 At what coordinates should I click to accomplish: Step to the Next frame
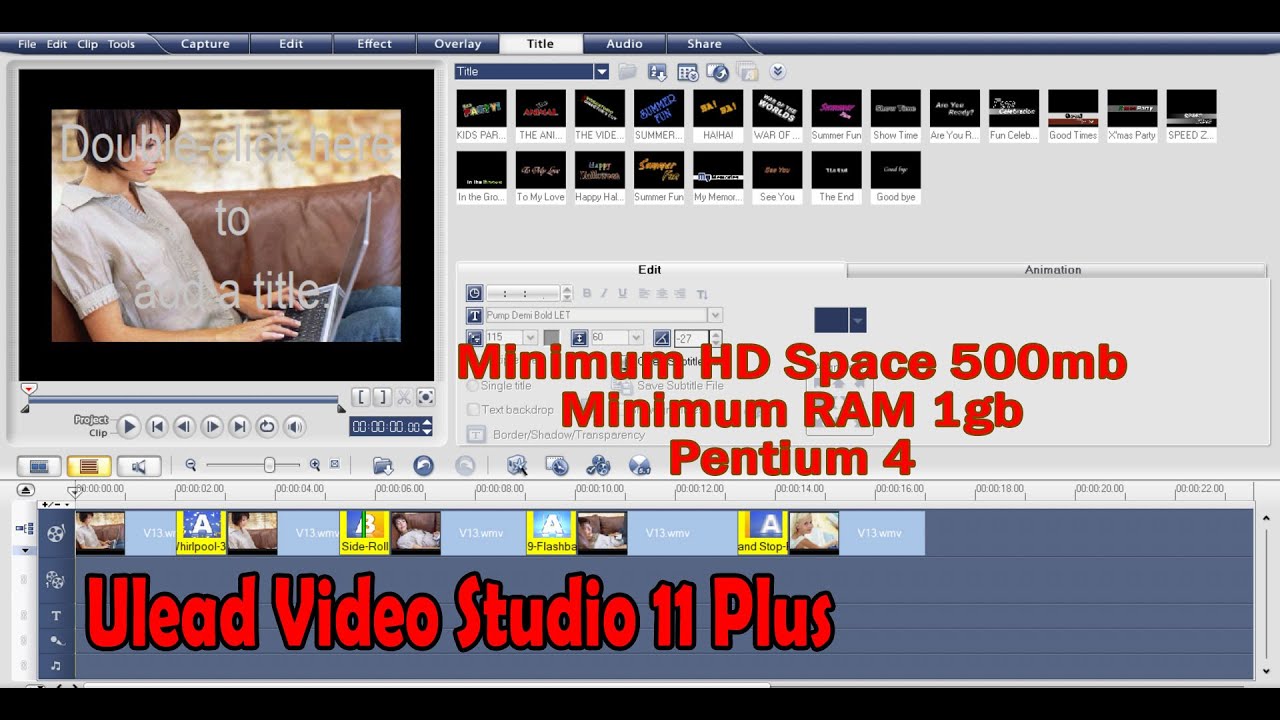(212, 427)
